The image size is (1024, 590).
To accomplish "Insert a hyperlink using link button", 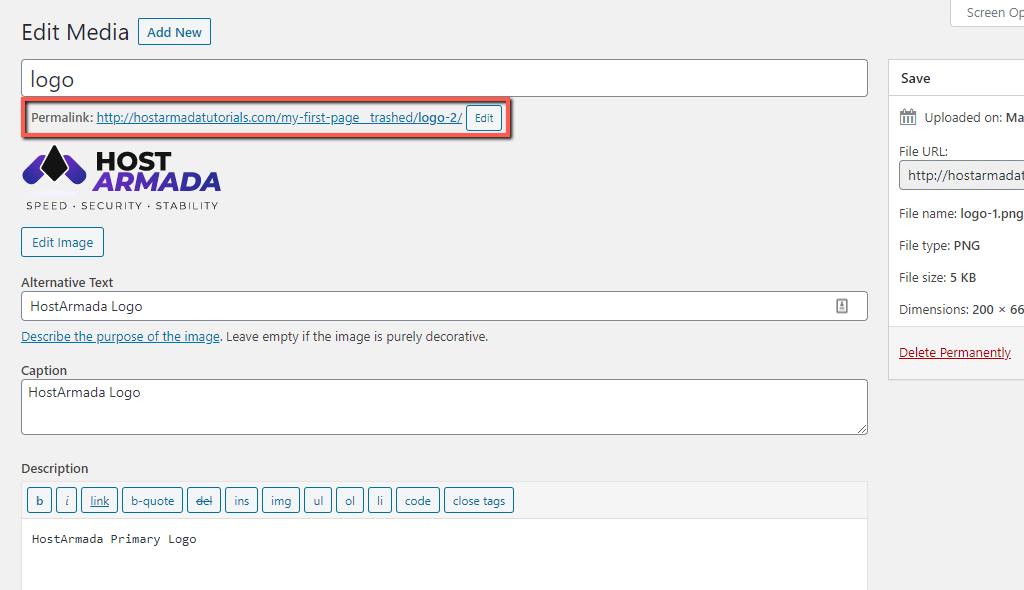I will 100,501.
